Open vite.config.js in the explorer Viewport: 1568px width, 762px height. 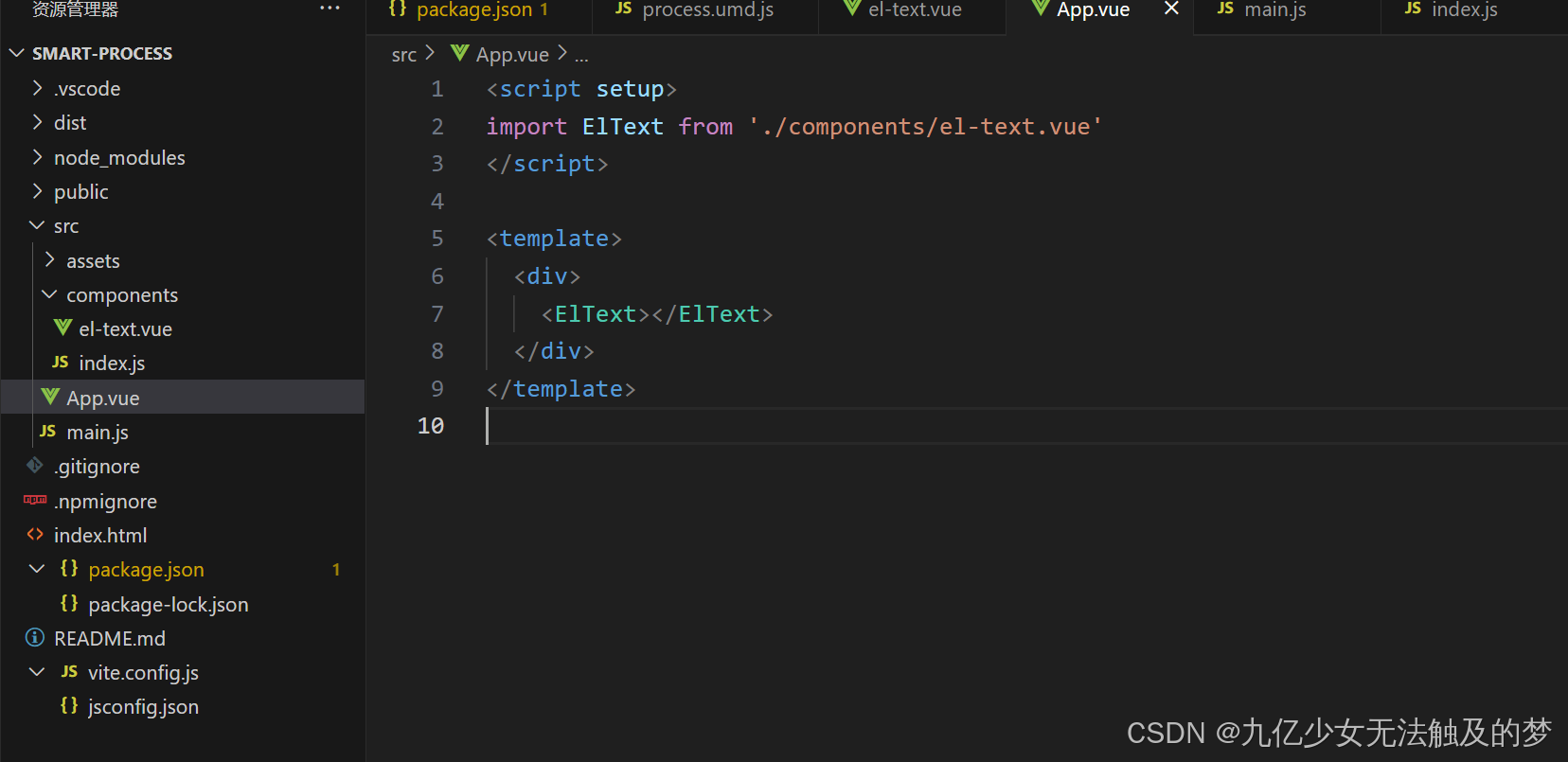click(x=143, y=673)
